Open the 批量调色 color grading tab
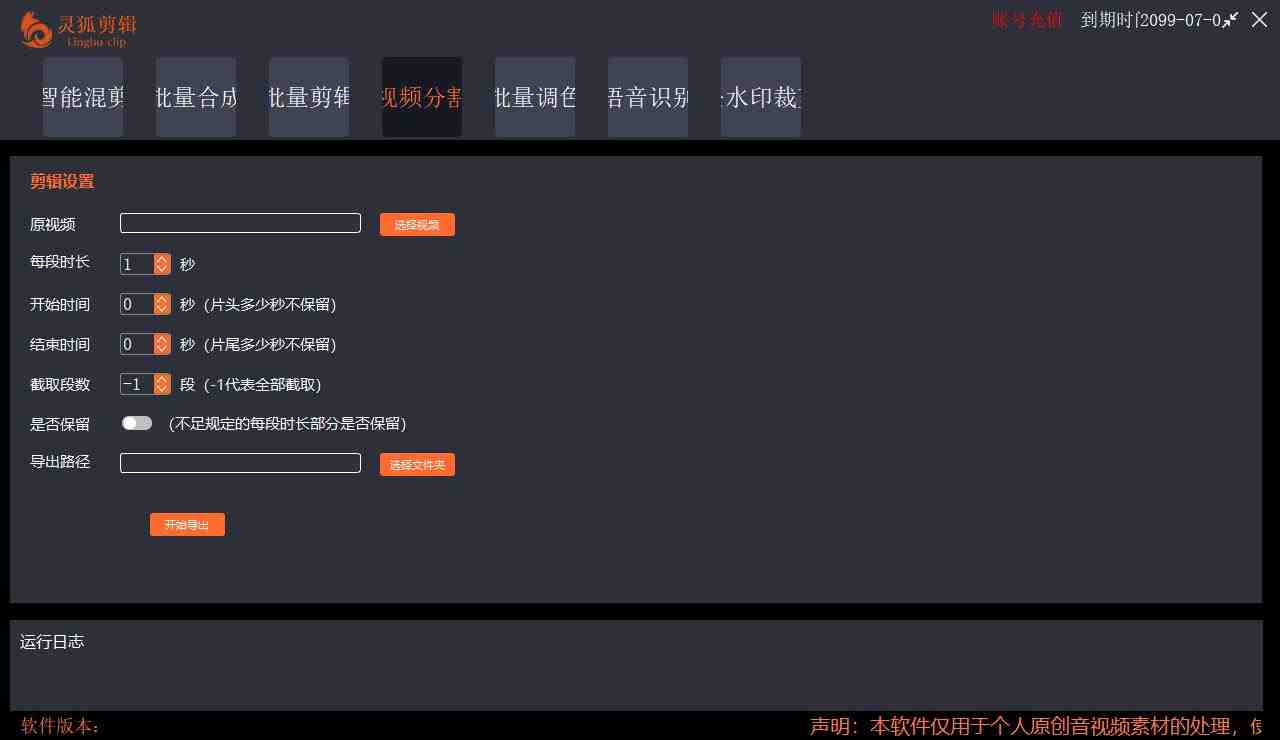Image resolution: width=1280 pixels, height=740 pixels. tap(535, 97)
